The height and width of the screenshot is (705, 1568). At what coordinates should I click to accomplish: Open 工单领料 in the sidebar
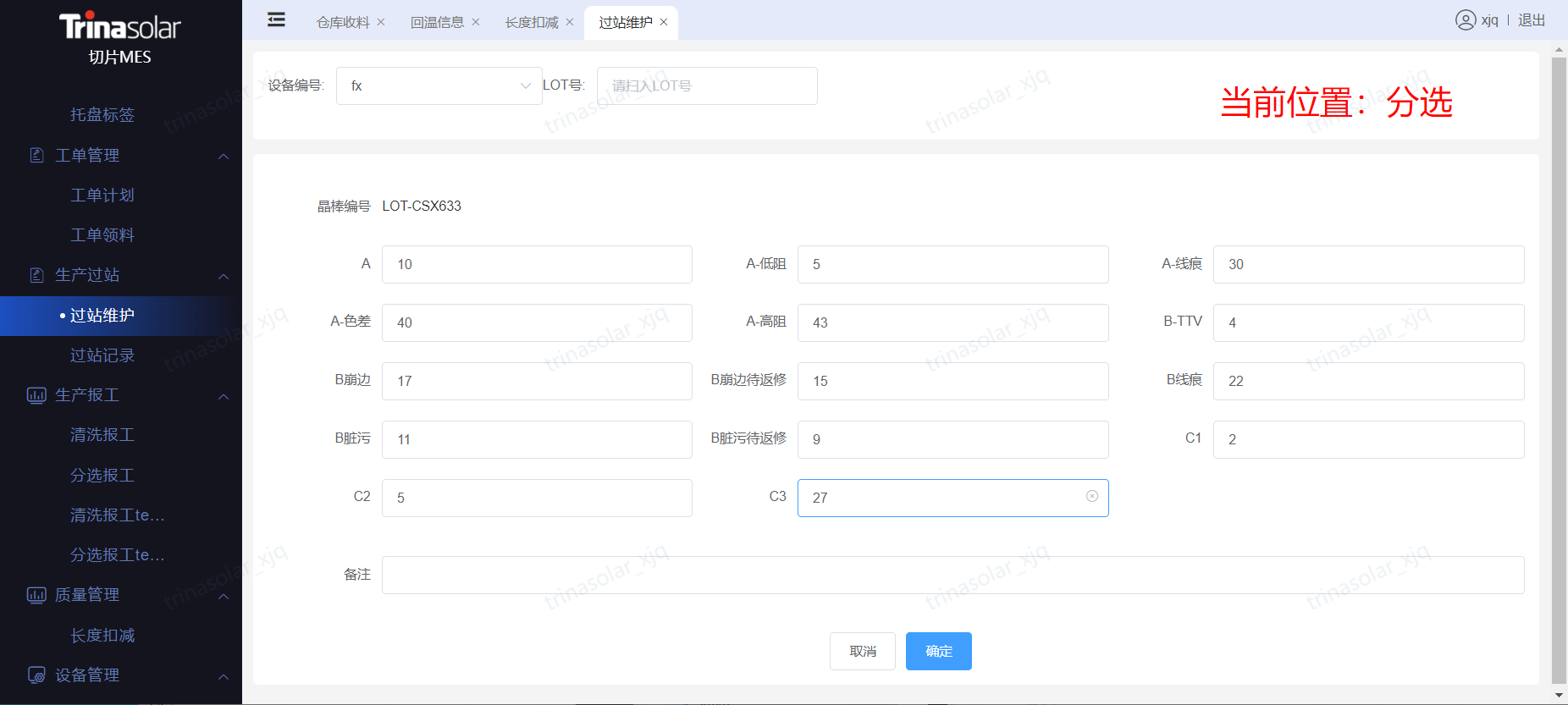(x=102, y=234)
